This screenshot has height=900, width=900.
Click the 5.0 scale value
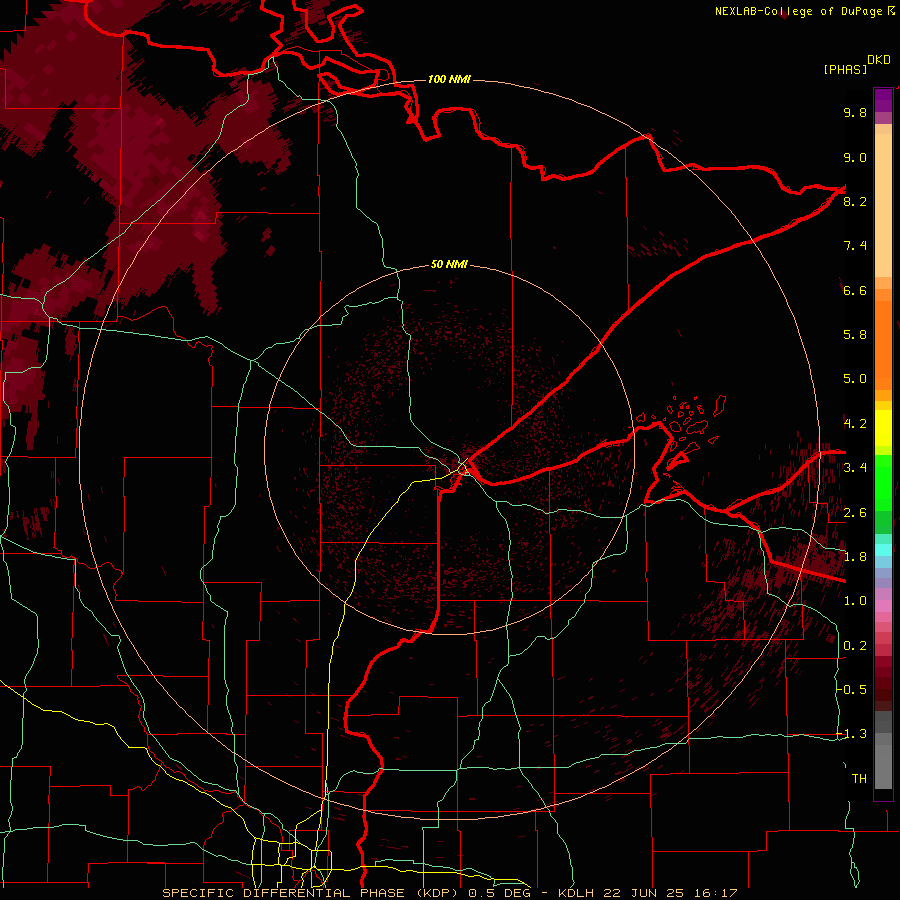(855, 379)
